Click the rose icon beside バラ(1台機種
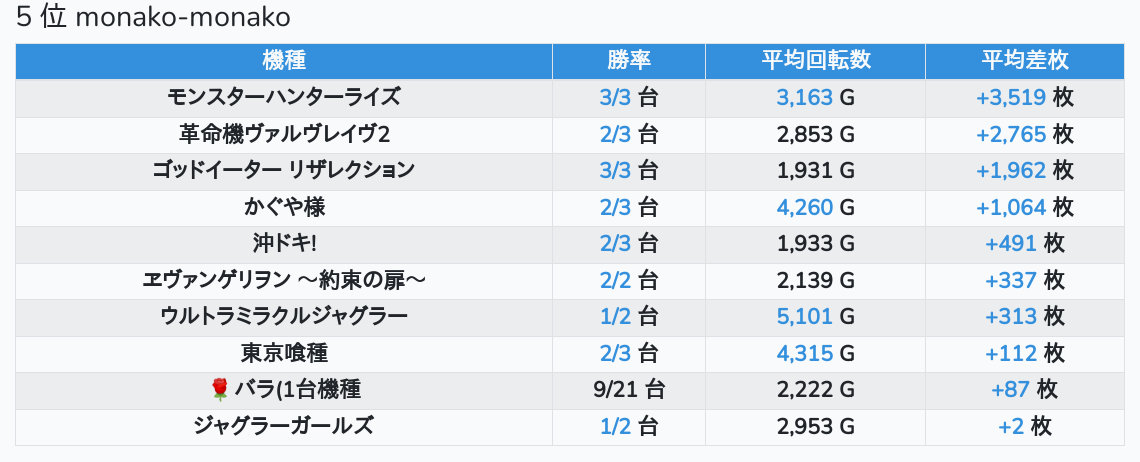This screenshot has width=1140, height=462. (220, 390)
